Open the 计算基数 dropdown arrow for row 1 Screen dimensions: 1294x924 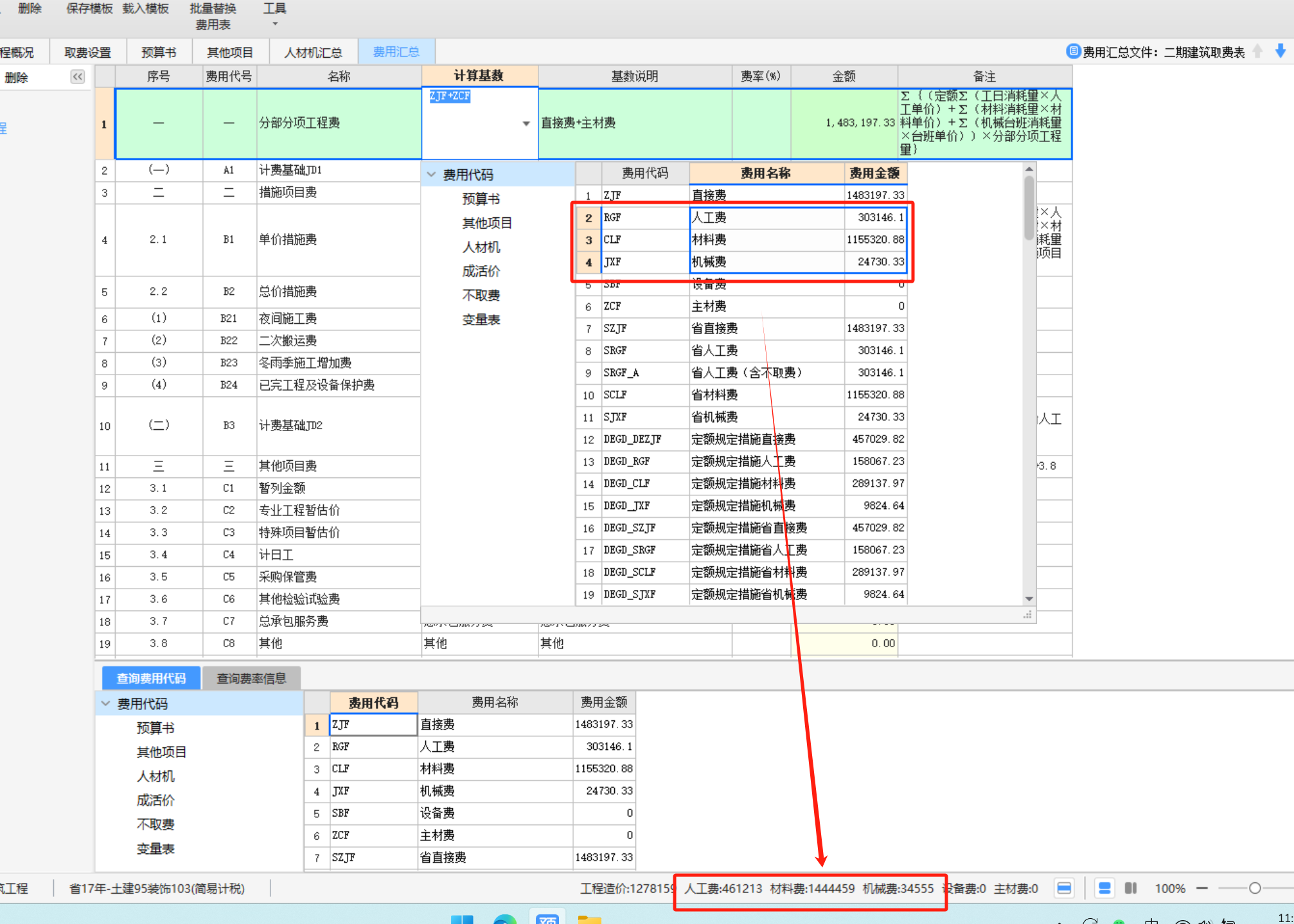[526, 123]
